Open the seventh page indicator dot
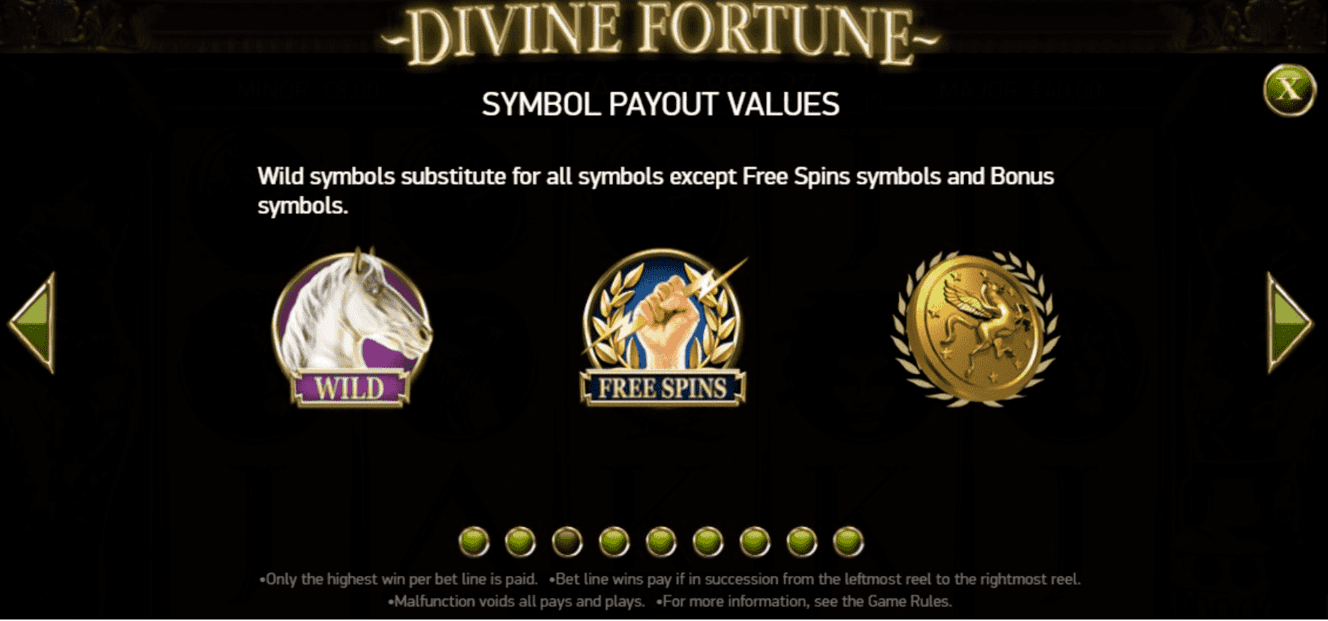 [x=755, y=542]
